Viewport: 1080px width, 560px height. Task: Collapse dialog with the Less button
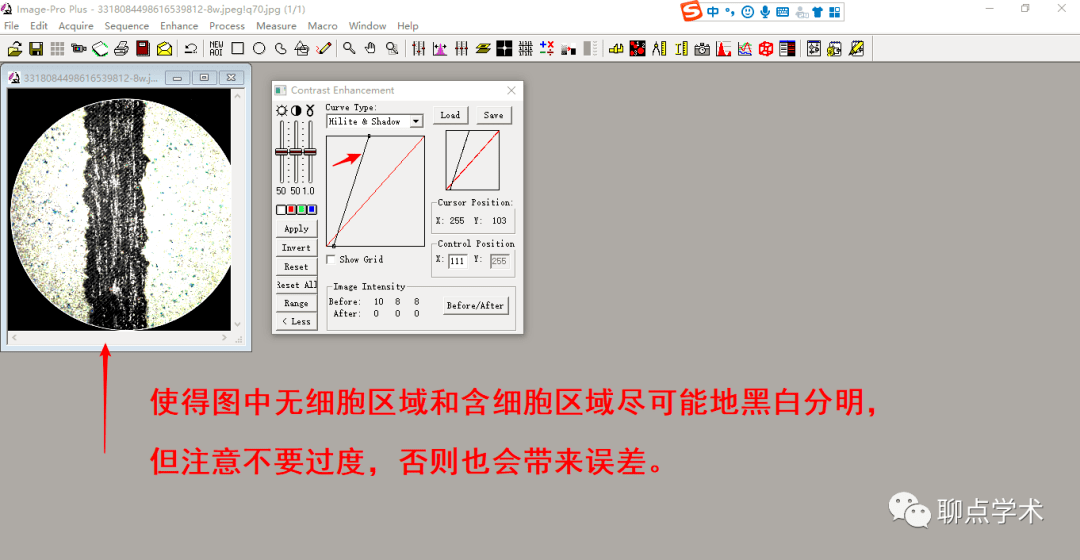tap(297, 322)
